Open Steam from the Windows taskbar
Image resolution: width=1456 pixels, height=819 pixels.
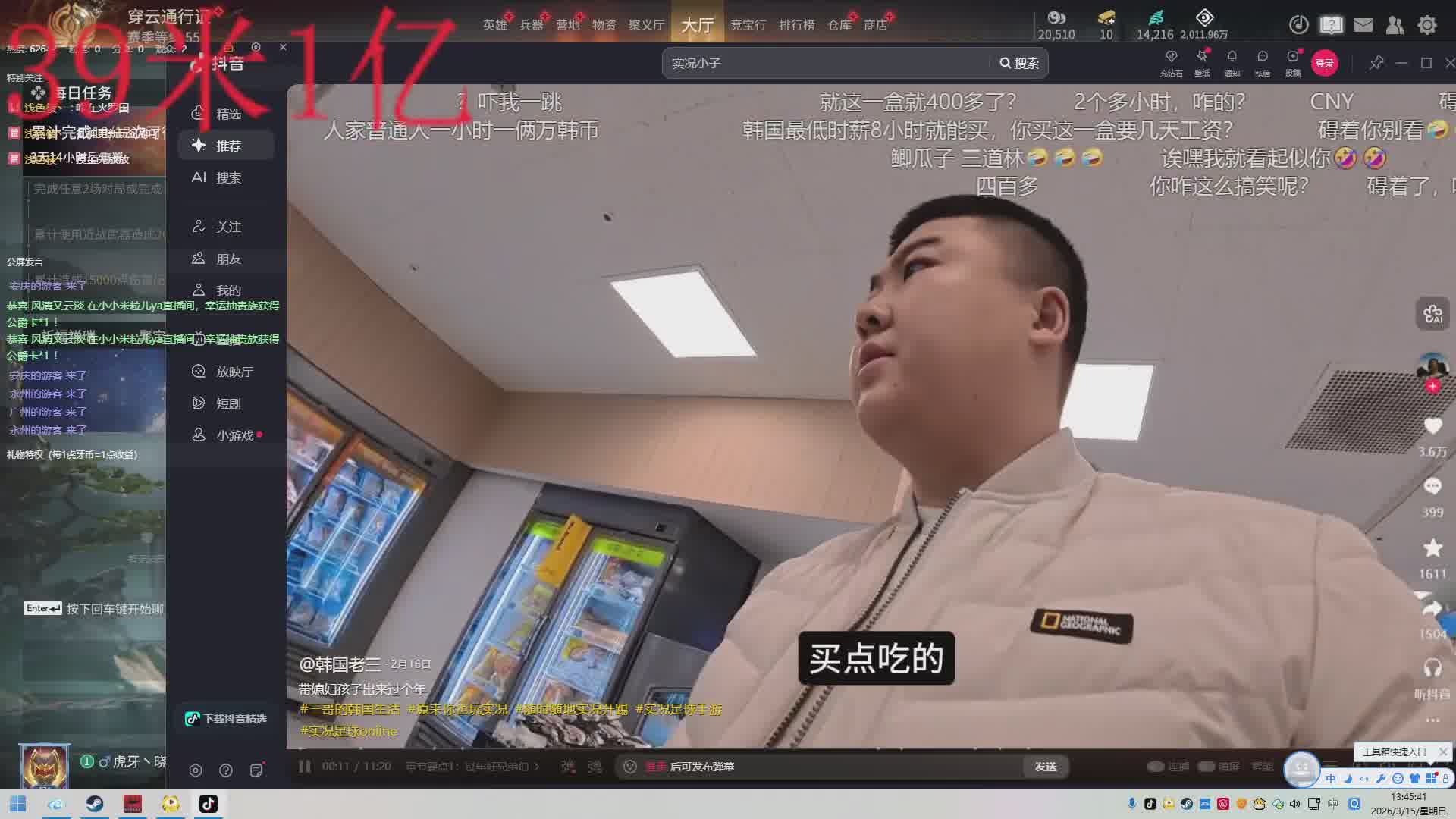(x=95, y=804)
